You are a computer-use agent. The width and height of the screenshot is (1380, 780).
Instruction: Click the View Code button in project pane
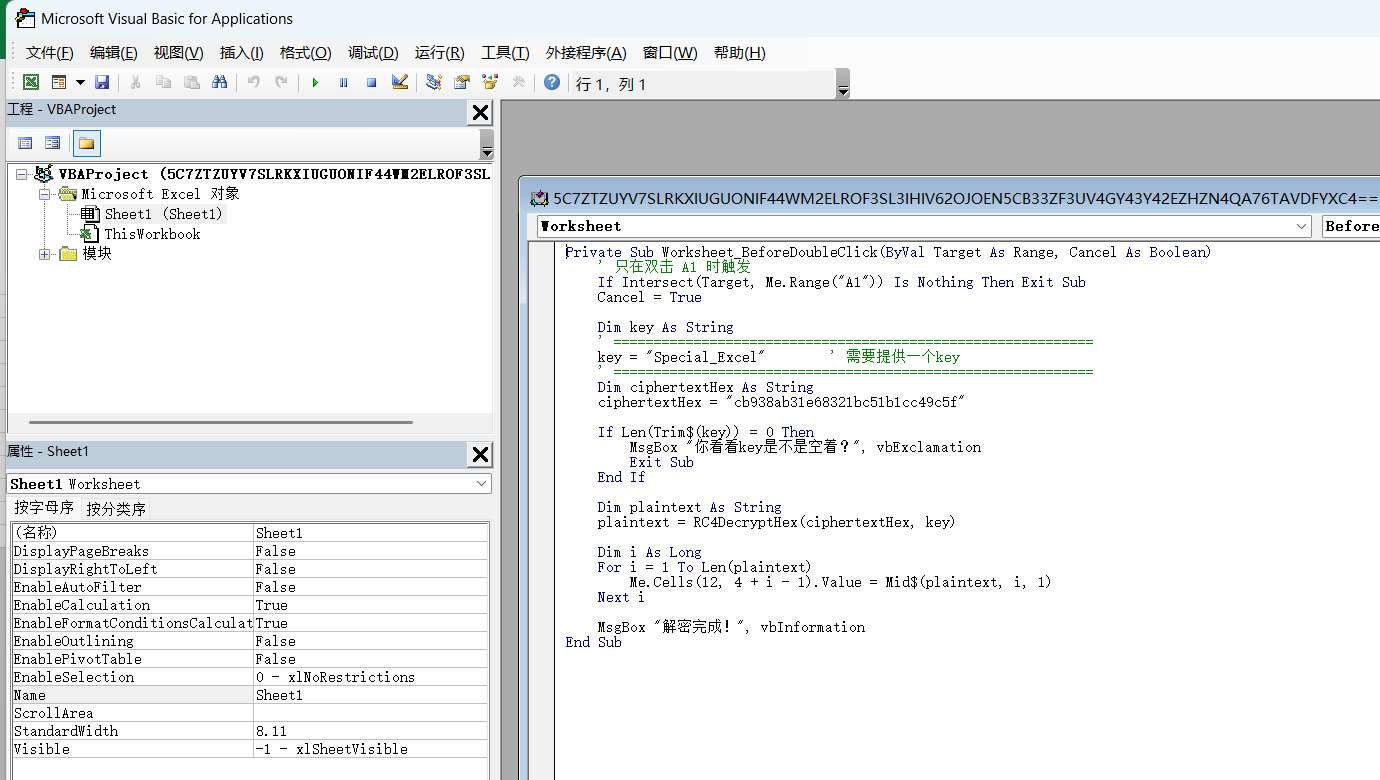[x=25, y=143]
